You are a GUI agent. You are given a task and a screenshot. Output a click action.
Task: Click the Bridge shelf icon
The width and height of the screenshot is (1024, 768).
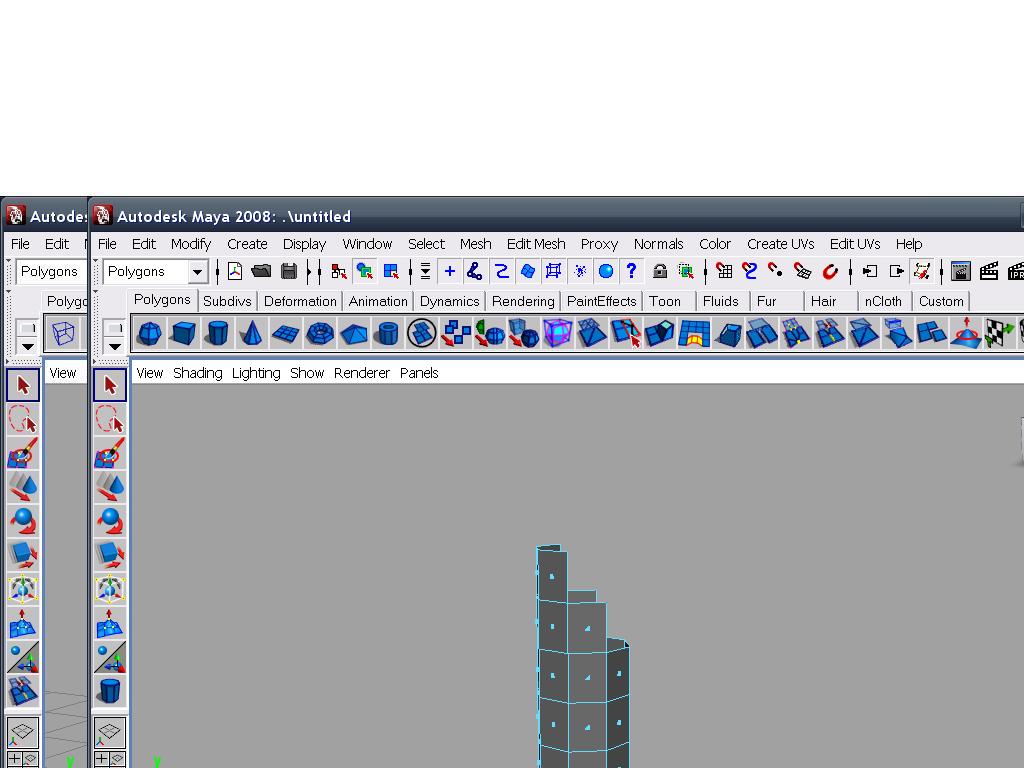(x=693, y=333)
